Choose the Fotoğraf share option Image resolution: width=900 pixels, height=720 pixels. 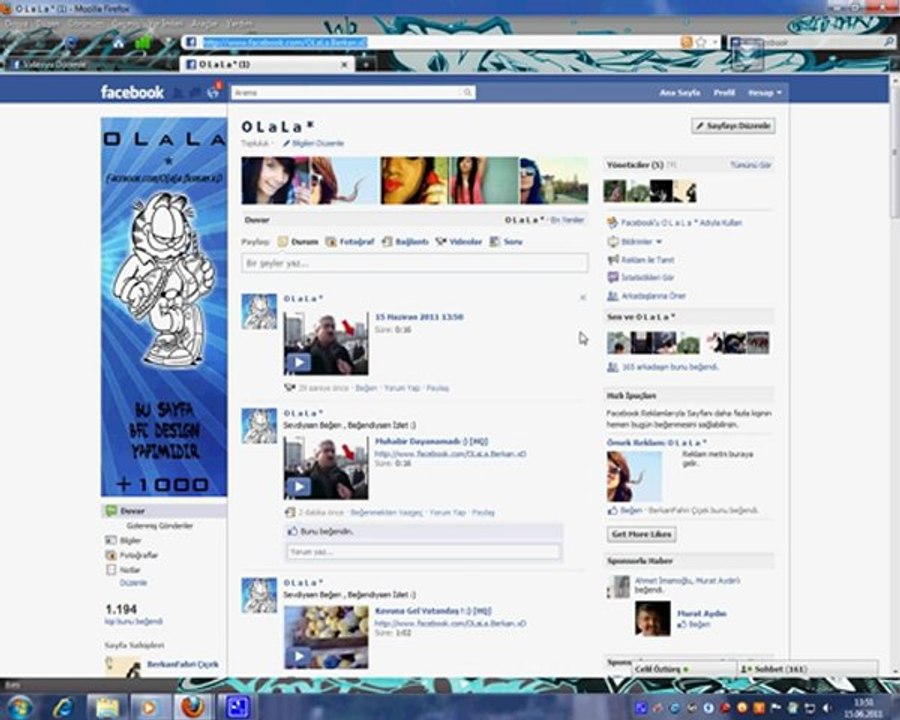[x=350, y=242]
